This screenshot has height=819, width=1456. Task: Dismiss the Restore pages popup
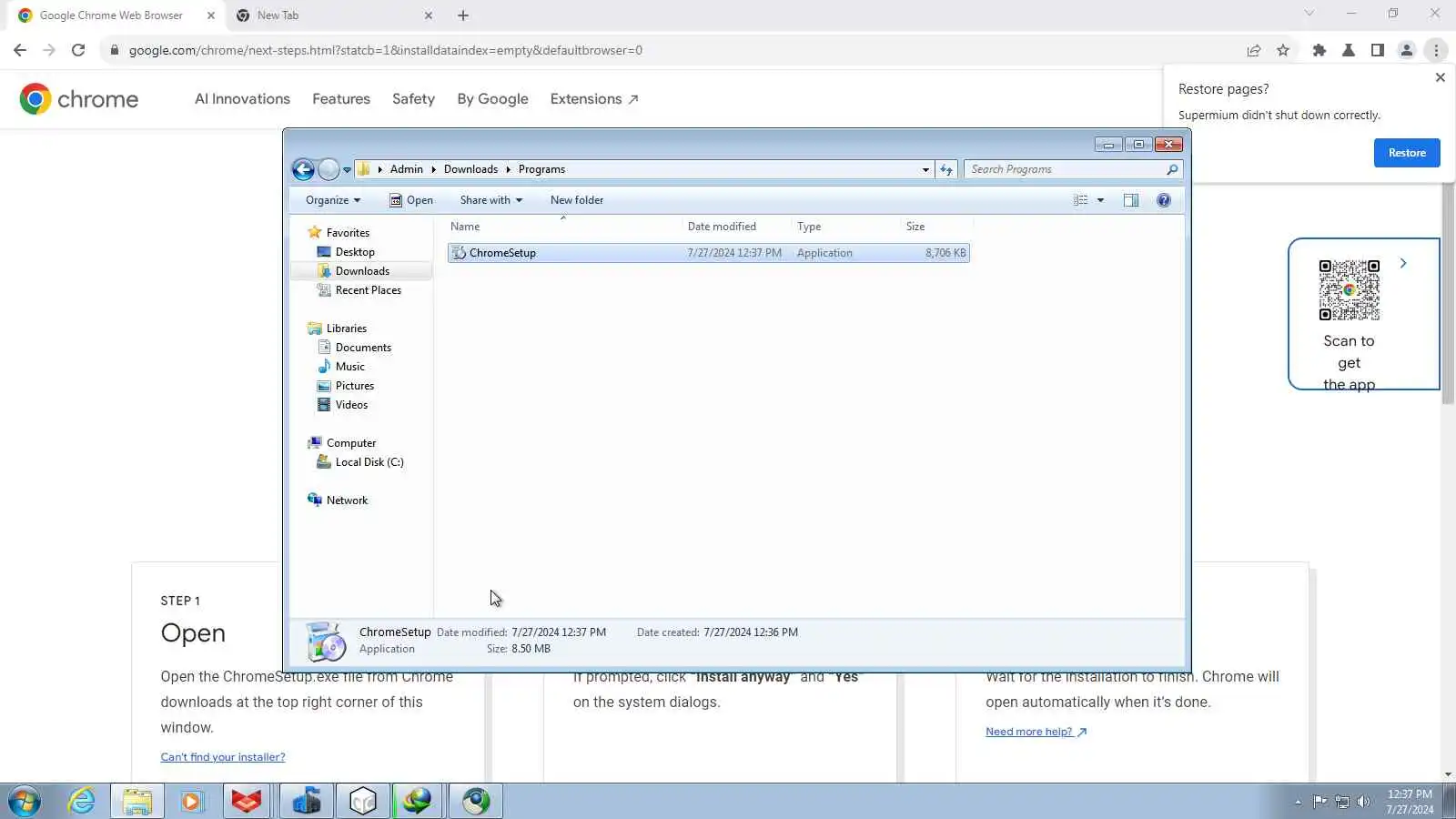pyautogui.click(x=1441, y=77)
